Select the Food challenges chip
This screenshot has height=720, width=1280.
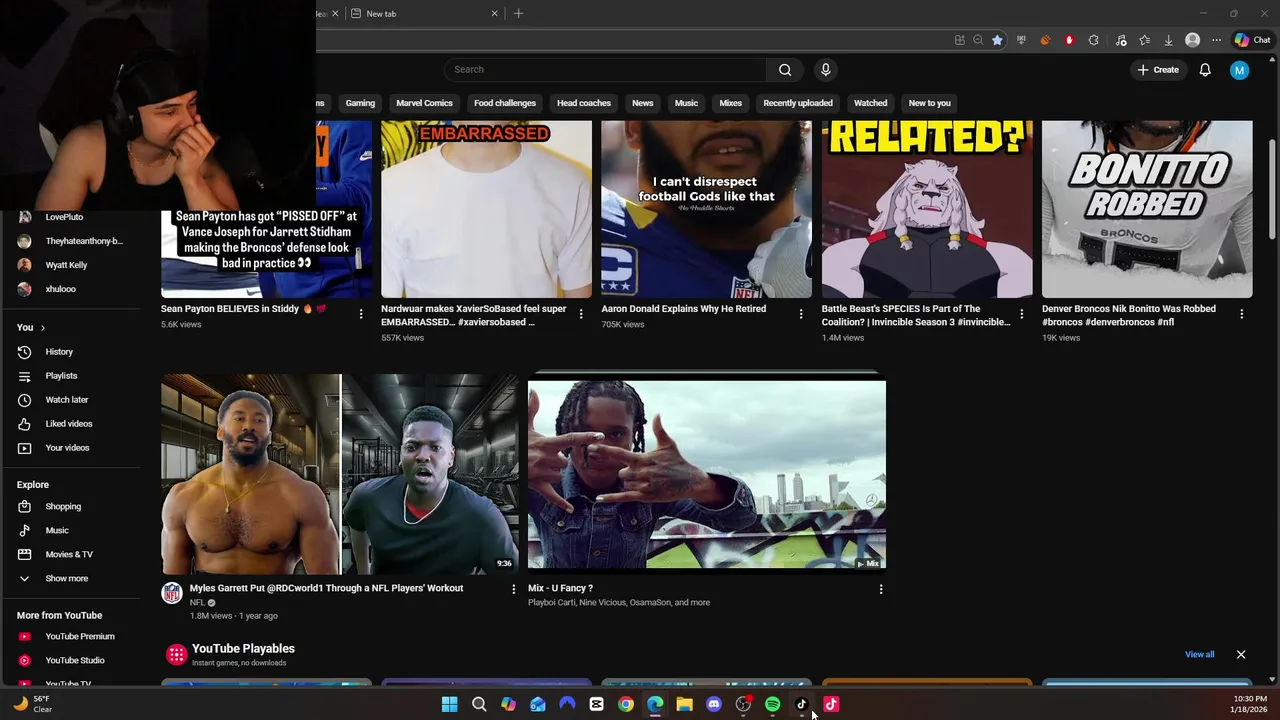pos(505,103)
